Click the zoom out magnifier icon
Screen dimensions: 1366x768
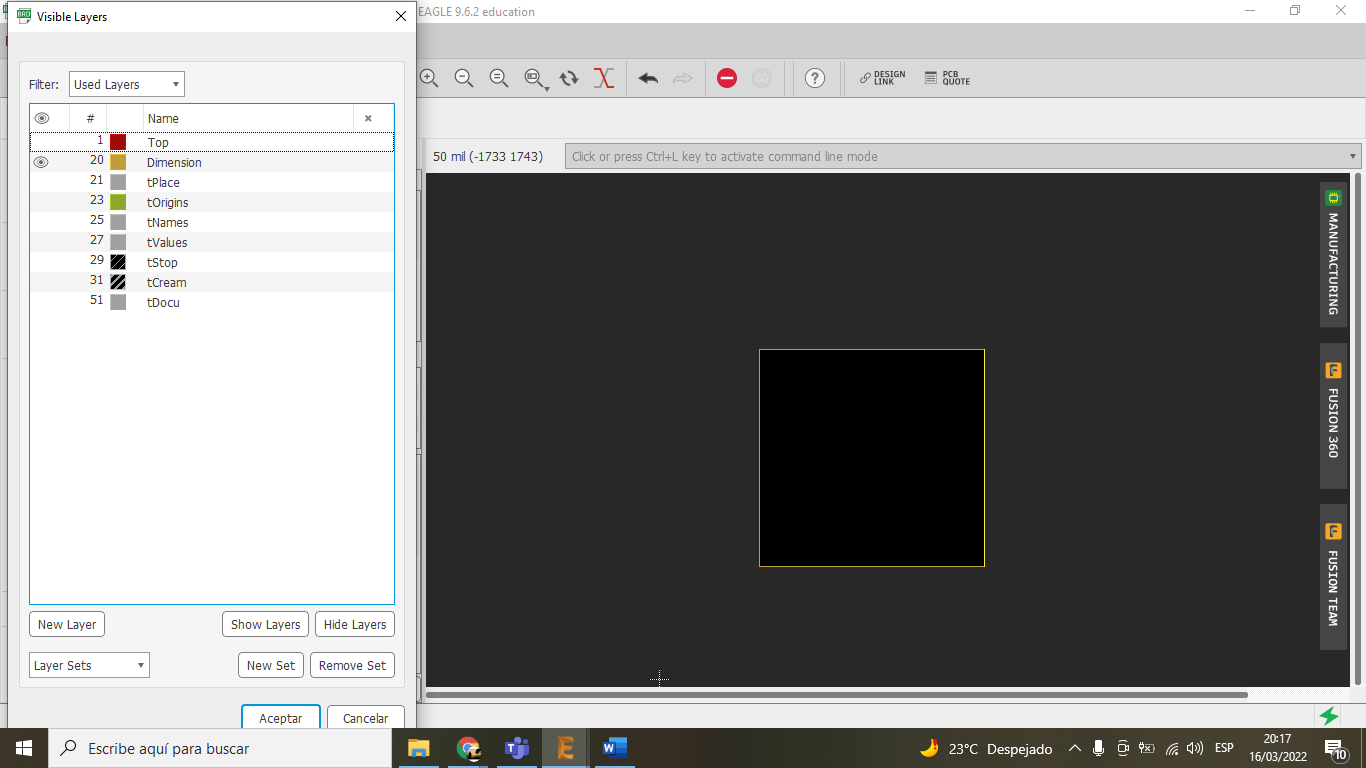click(464, 78)
